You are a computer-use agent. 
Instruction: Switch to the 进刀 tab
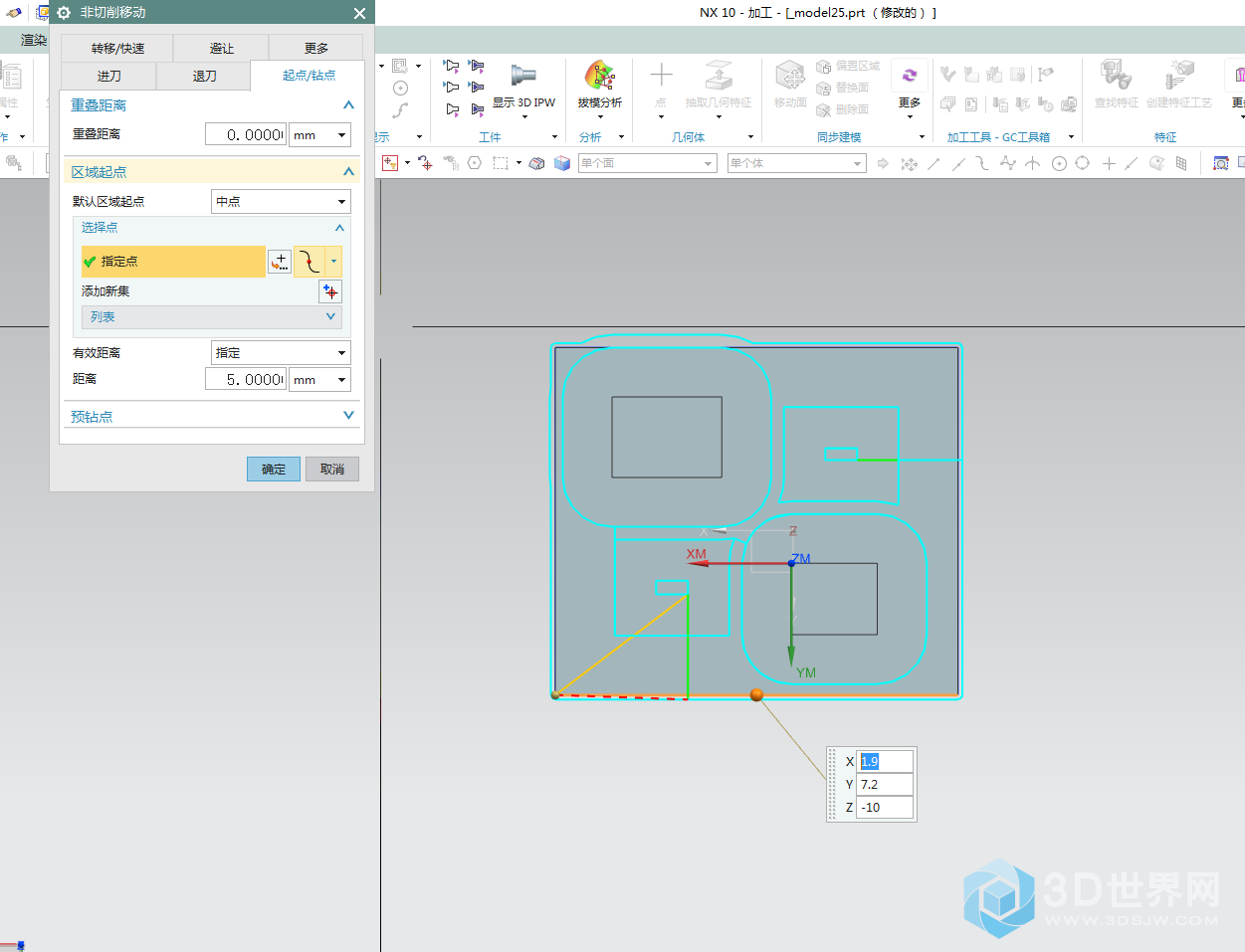[108, 76]
